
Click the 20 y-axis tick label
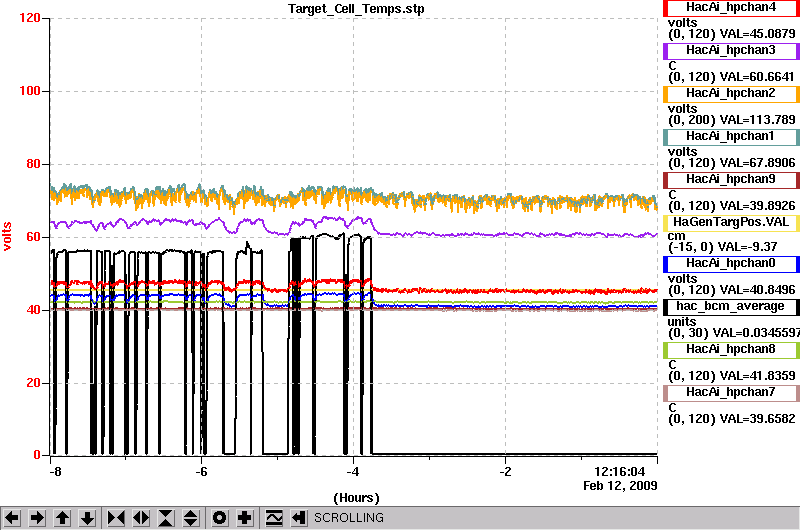33,383
